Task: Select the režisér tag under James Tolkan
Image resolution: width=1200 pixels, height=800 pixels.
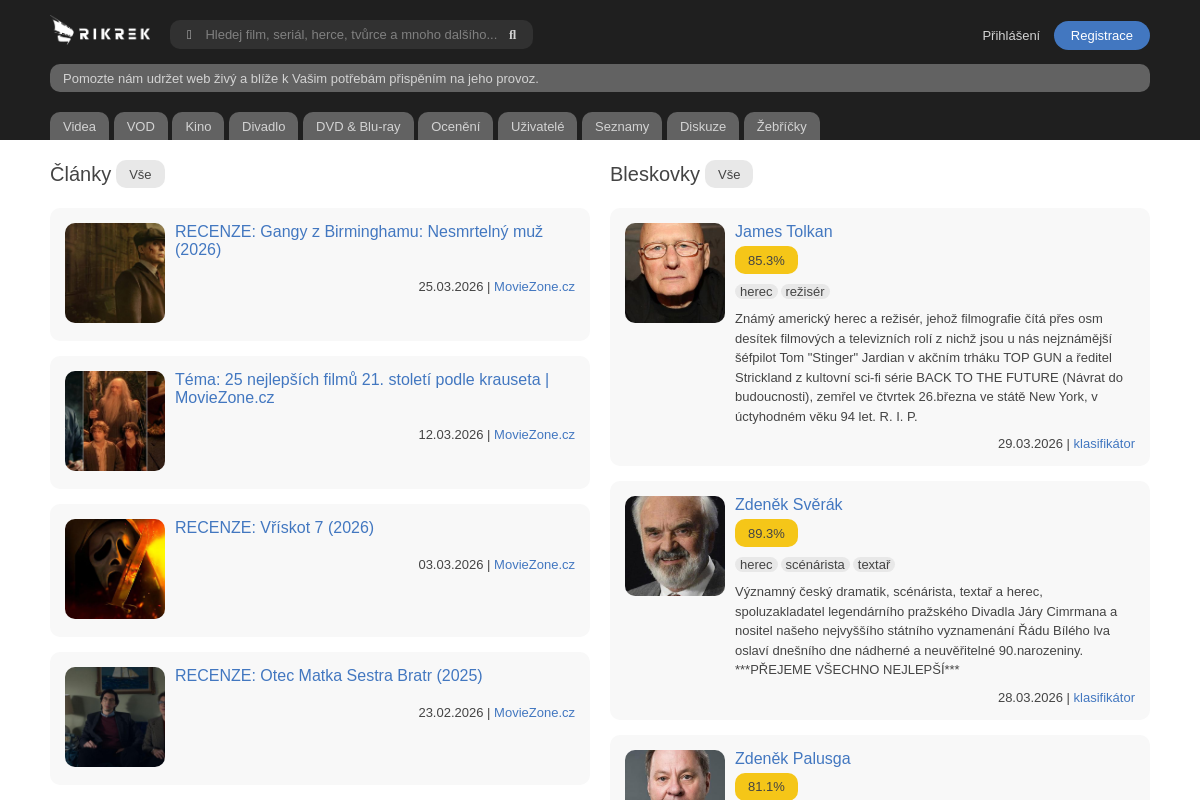Action: coord(804,291)
